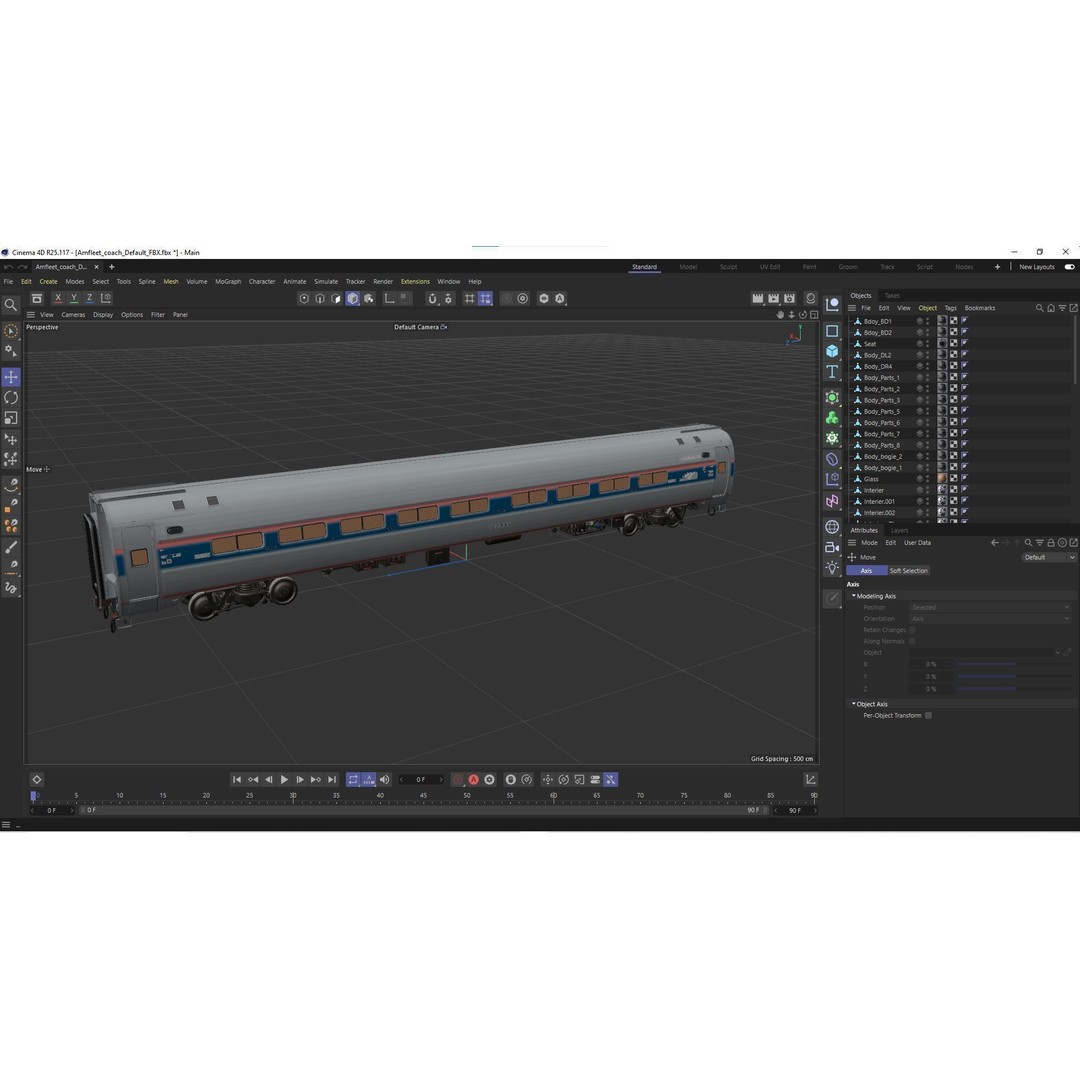1080x1080 pixels.
Task: Open the Extensions menu
Action: pyautogui.click(x=415, y=282)
